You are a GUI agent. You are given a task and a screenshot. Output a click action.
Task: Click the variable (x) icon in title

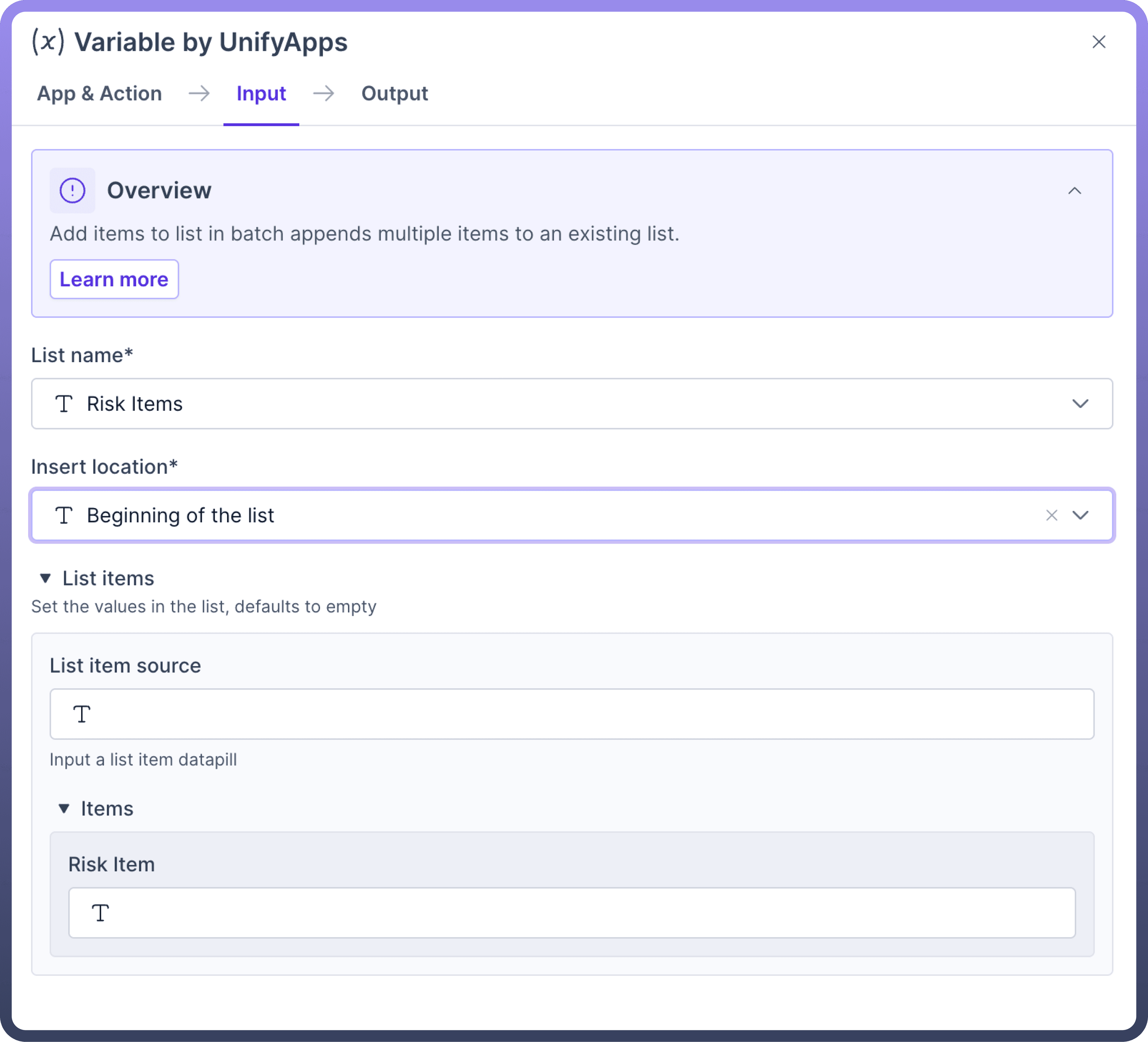click(x=48, y=42)
